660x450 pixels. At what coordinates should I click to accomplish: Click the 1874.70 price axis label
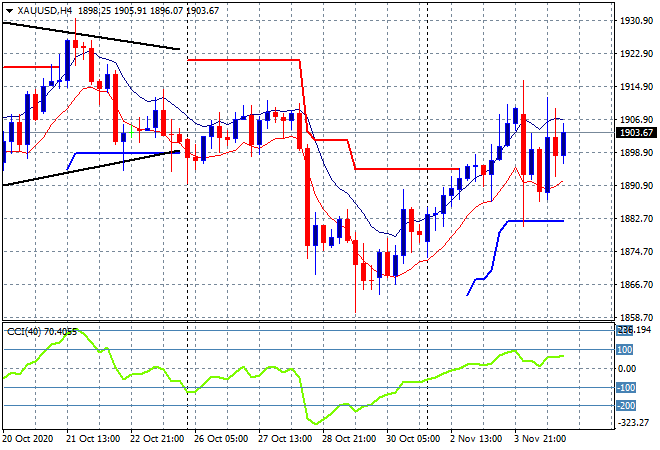(637, 252)
